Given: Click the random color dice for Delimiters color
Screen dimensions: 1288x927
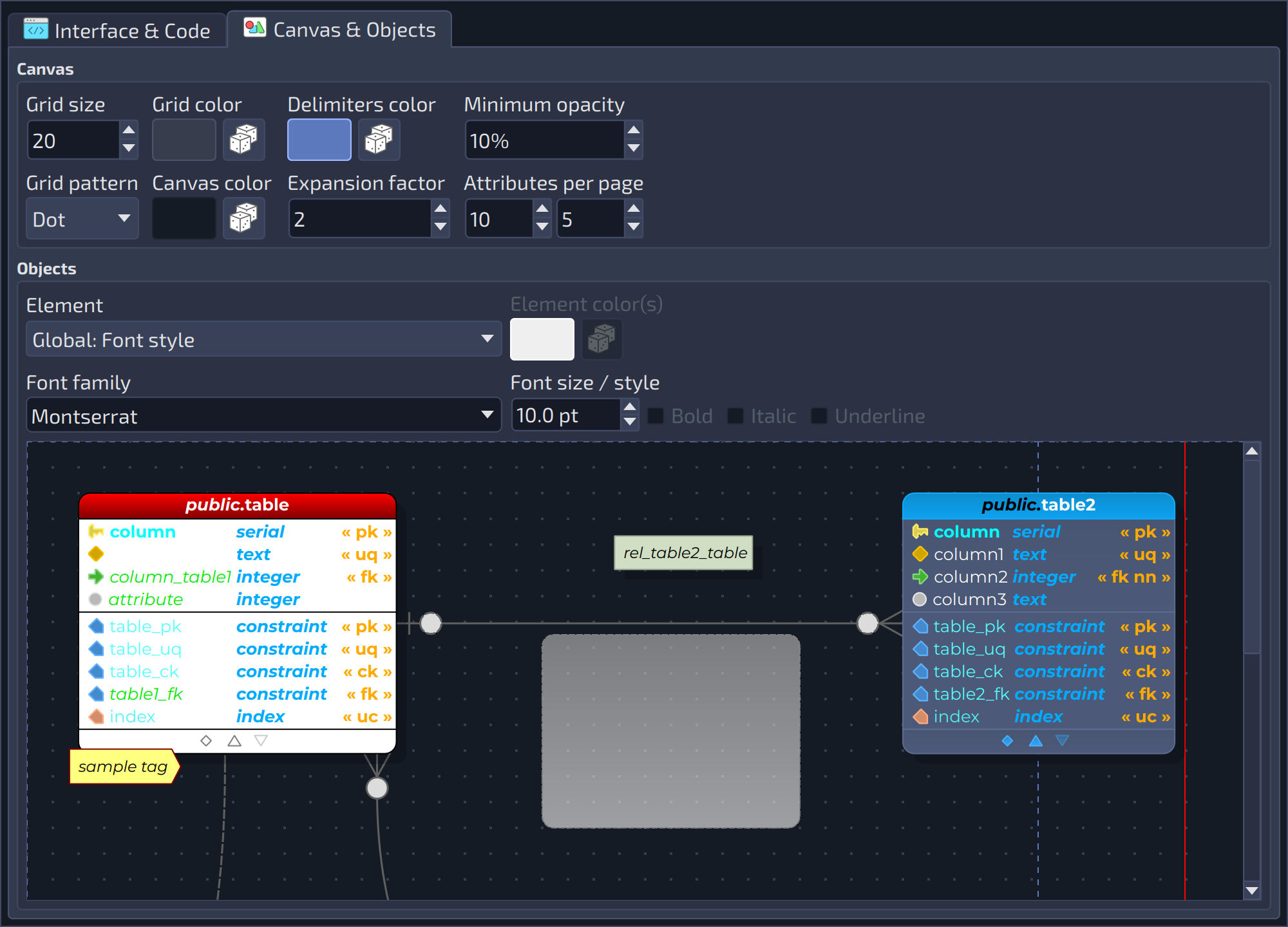Looking at the screenshot, I should click(x=379, y=140).
